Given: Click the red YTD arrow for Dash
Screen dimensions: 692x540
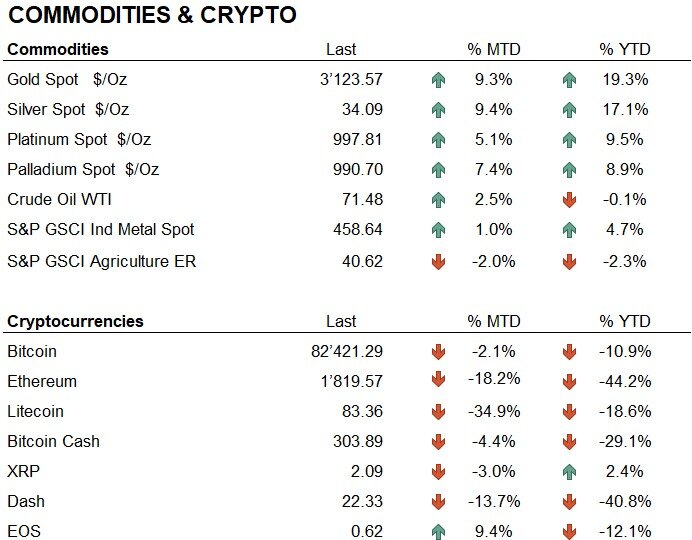Looking at the screenshot, I should coord(570,501).
